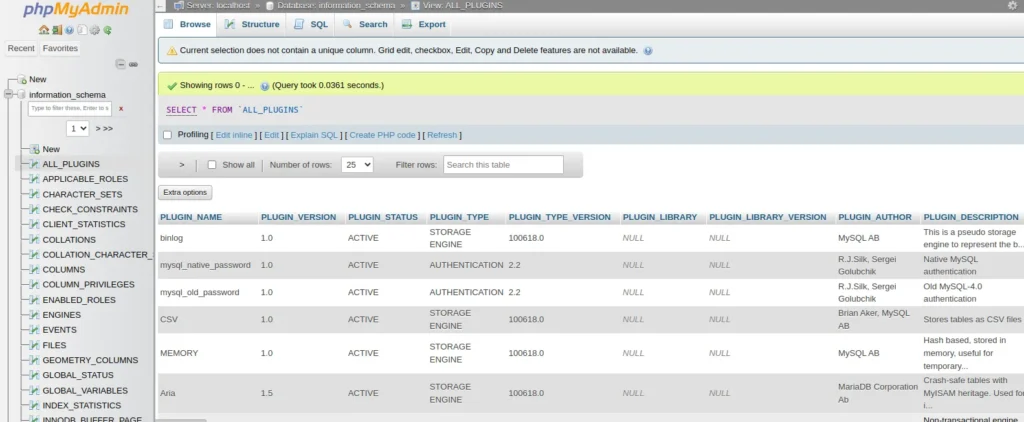This screenshot has height=422, width=1024.
Task: Reload navigation panel green icon
Action: pos(107,30)
